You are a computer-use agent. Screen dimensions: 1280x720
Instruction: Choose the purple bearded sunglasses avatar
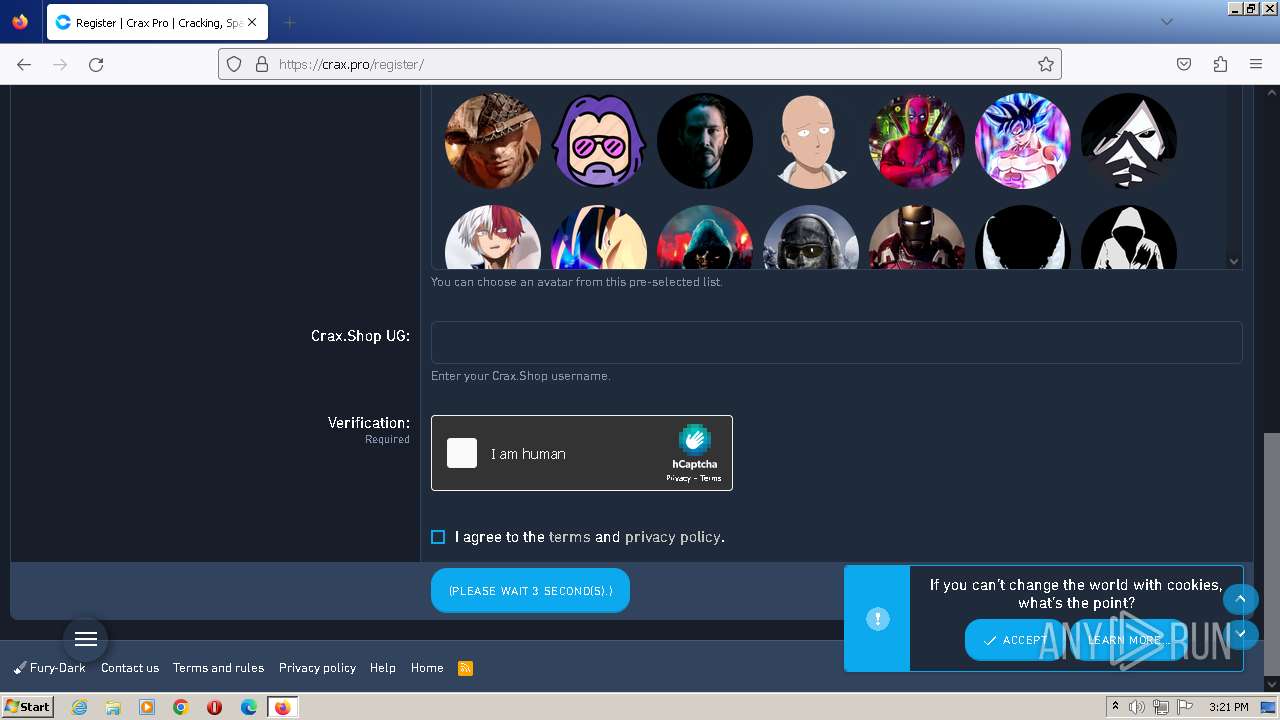point(599,141)
